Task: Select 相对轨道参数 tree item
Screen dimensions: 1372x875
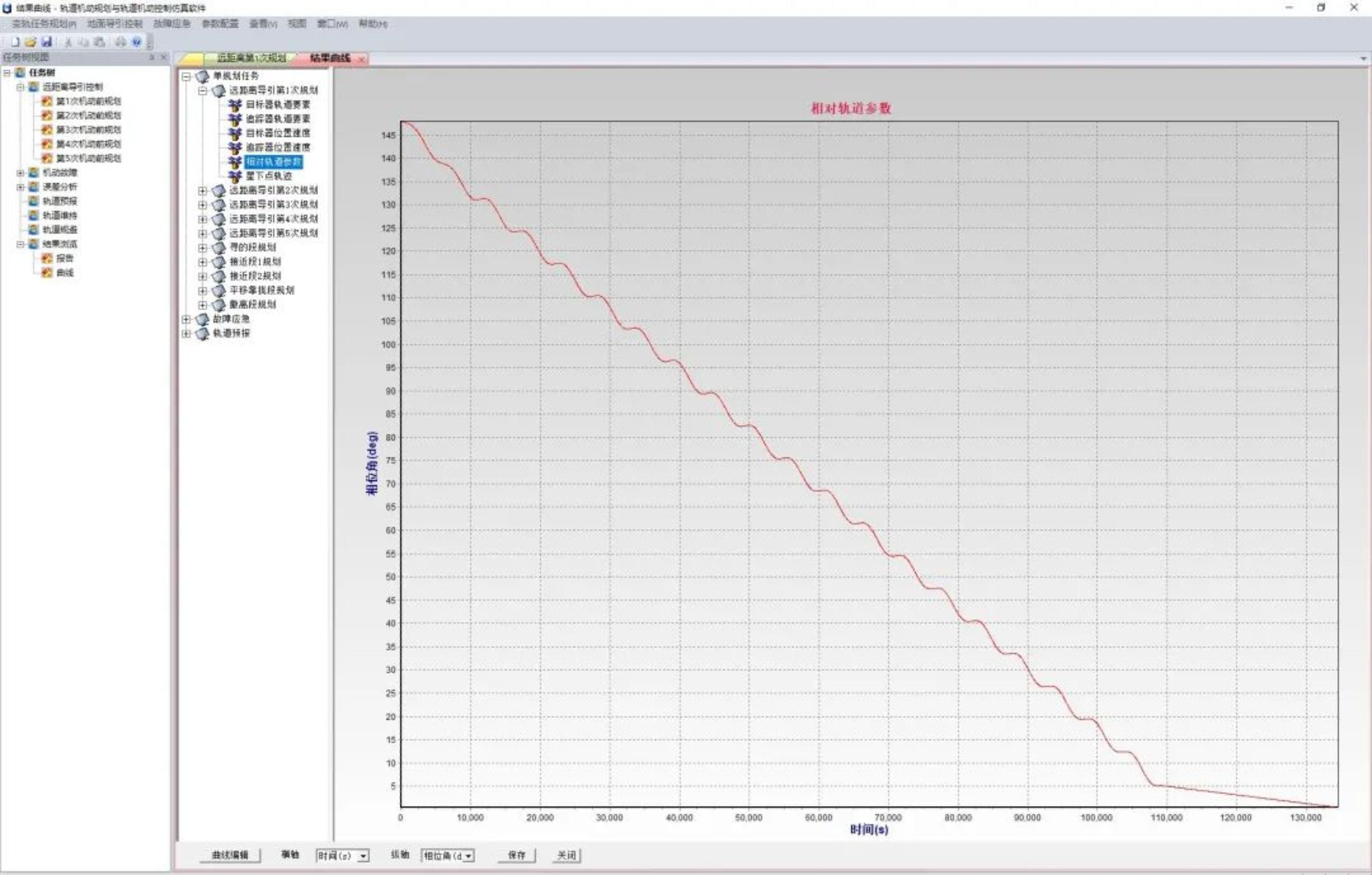Action: (274, 162)
